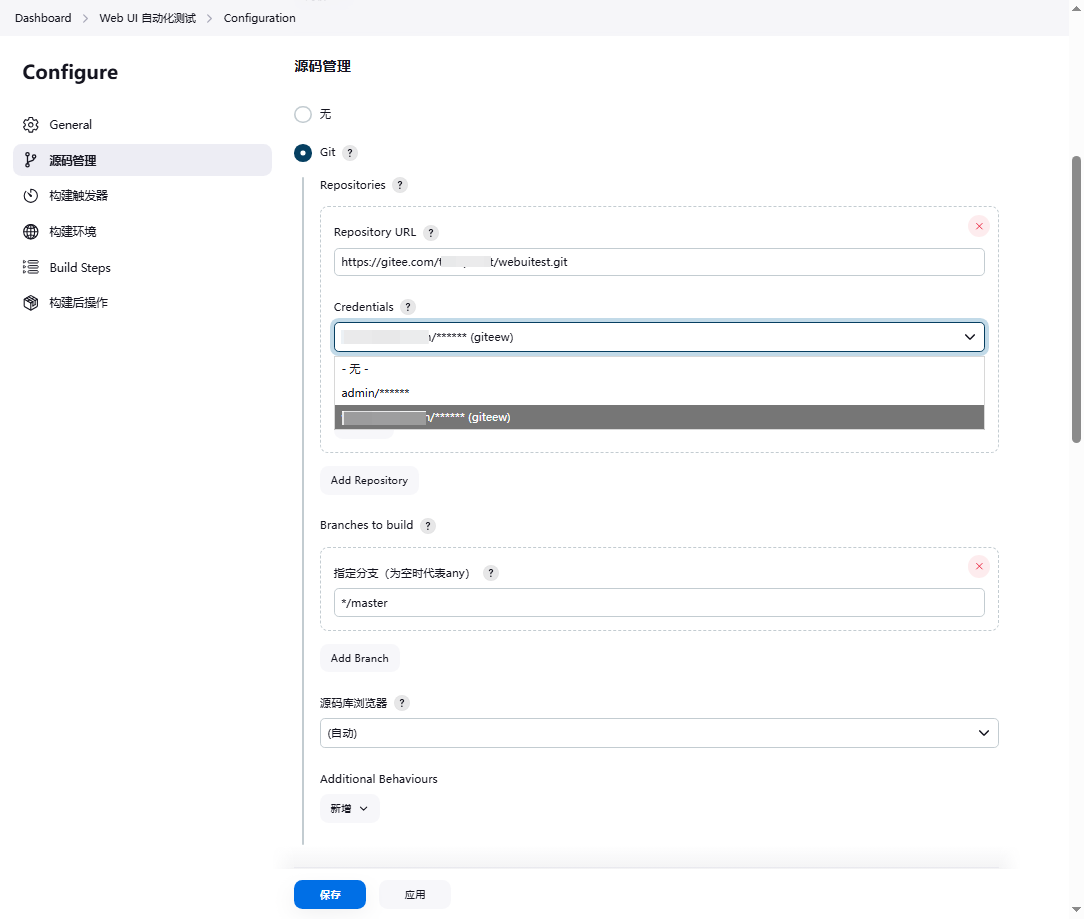Go to 源码管理 section
This screenshot has width=1084, height=919.
[142, 160]
